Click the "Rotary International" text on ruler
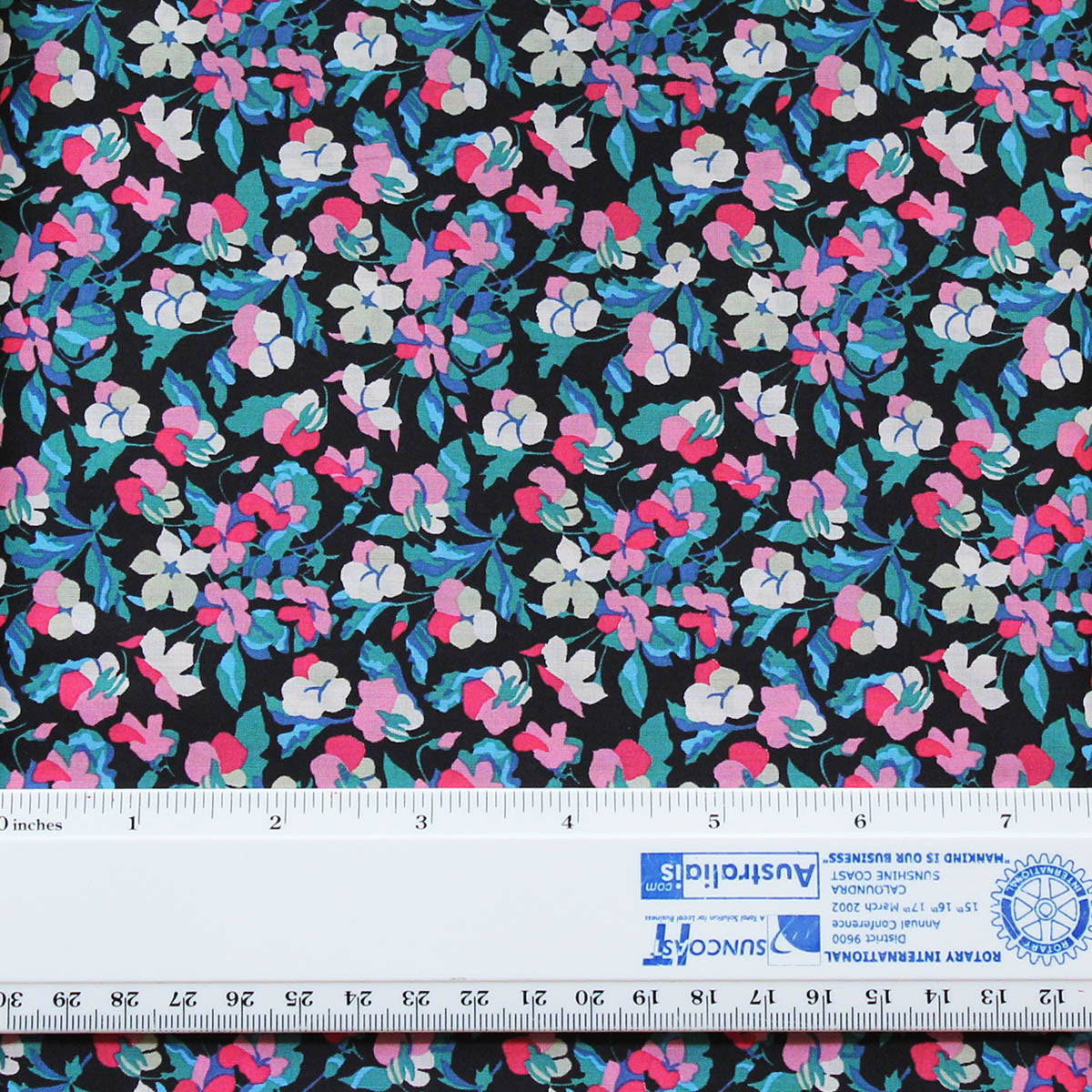 [912, 956]
